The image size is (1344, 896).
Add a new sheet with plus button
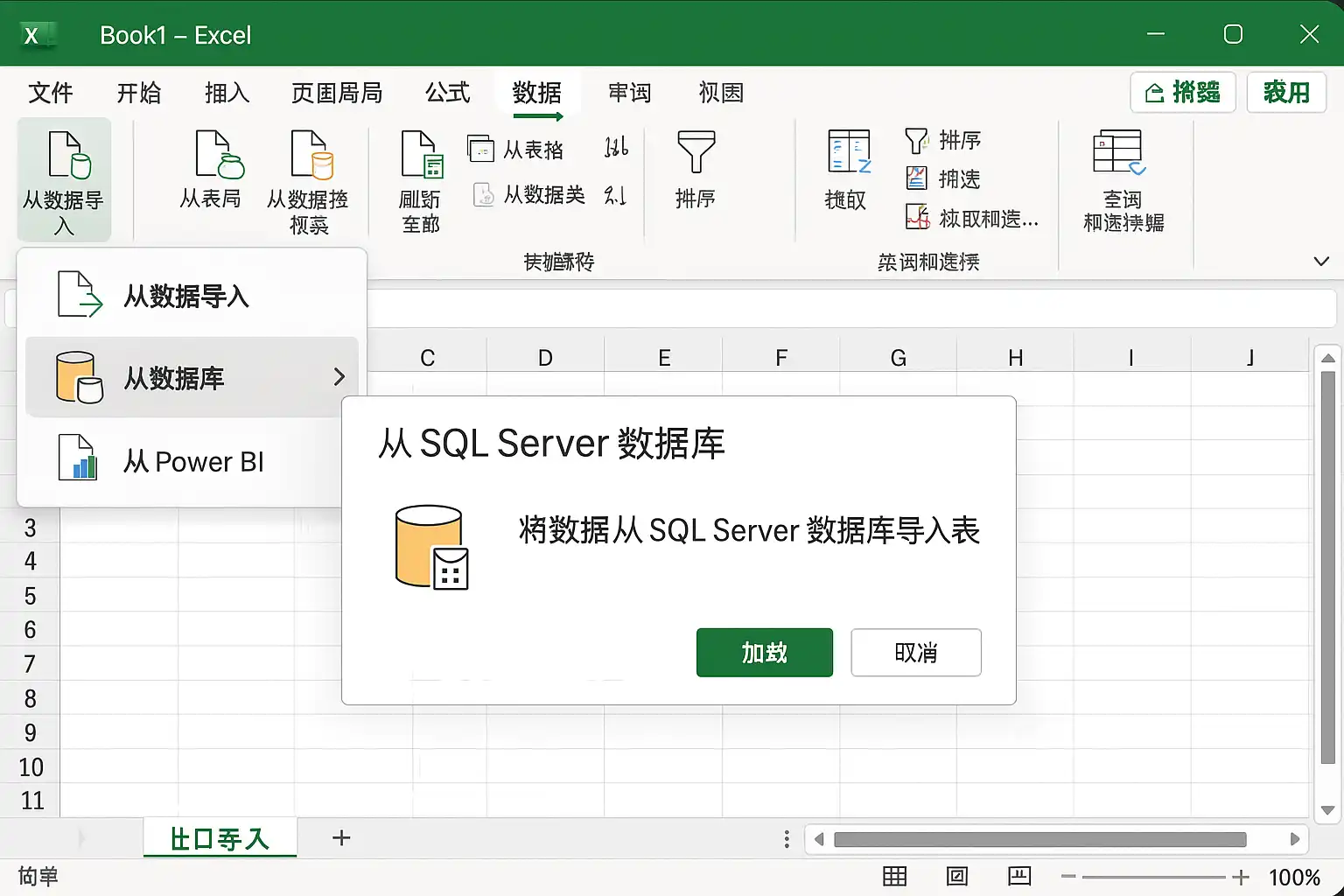[x=341, y=837]
